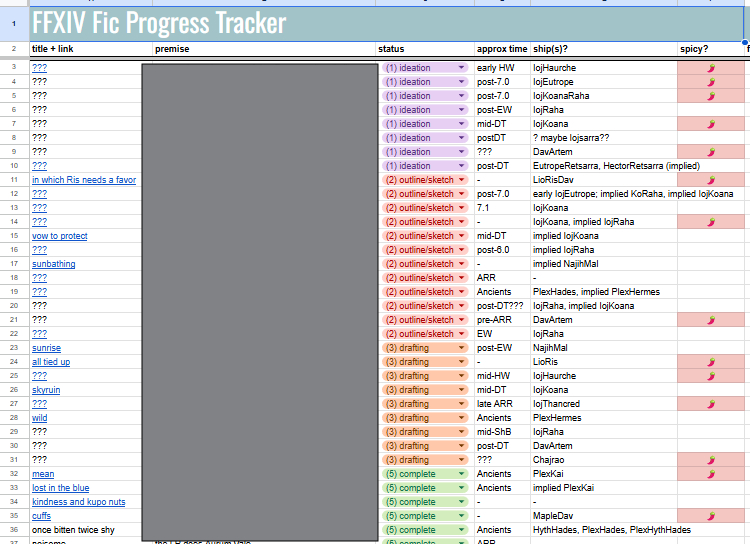
Task: Select the row 1 header number
Action: coord(13,23)
